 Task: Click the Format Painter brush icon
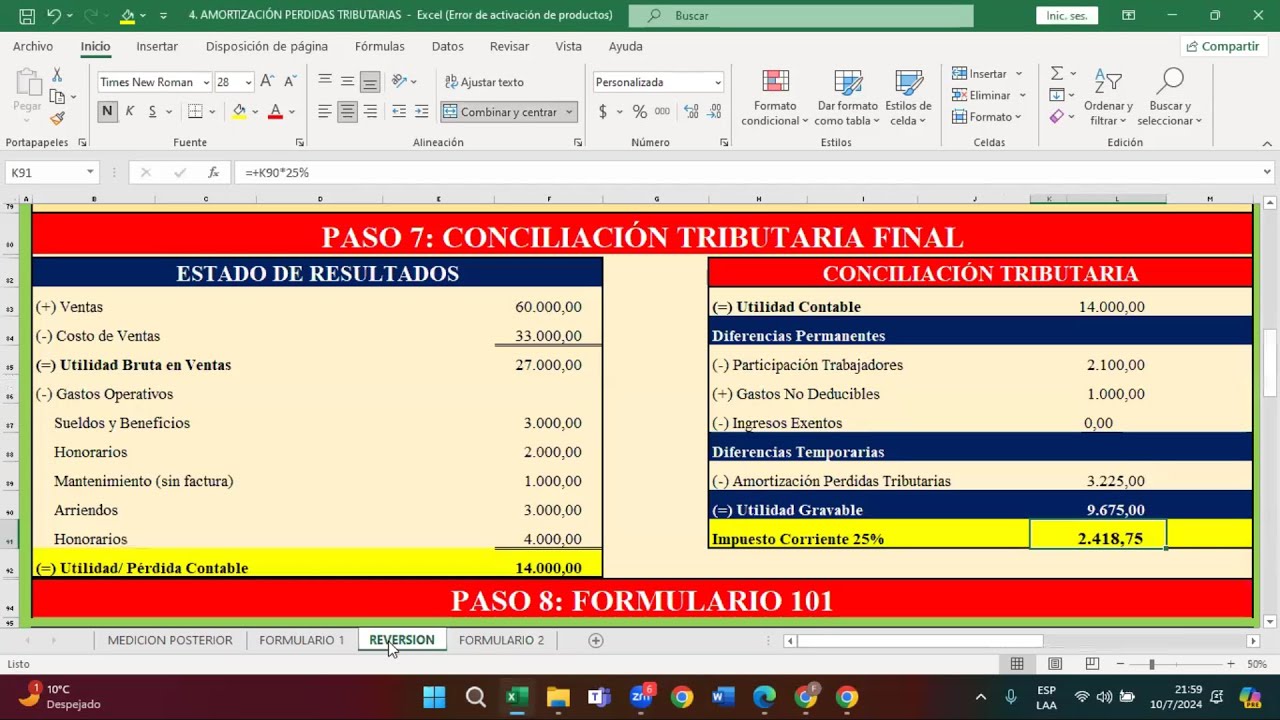point(57,118)
